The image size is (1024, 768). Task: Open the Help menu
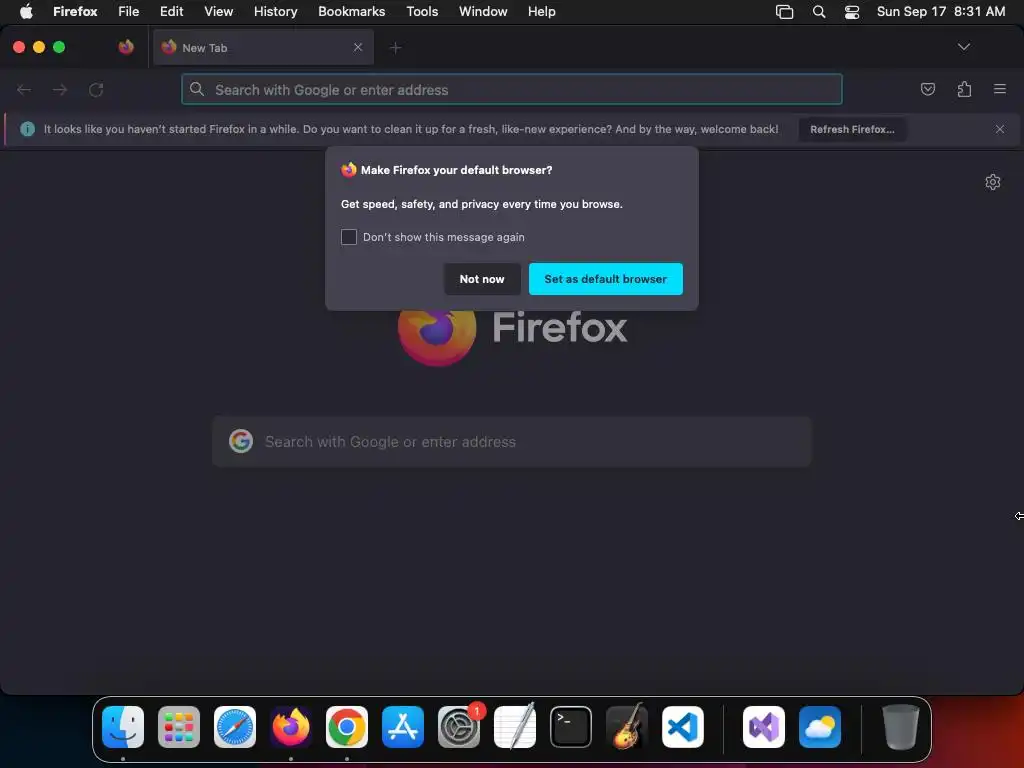(541, 11)
